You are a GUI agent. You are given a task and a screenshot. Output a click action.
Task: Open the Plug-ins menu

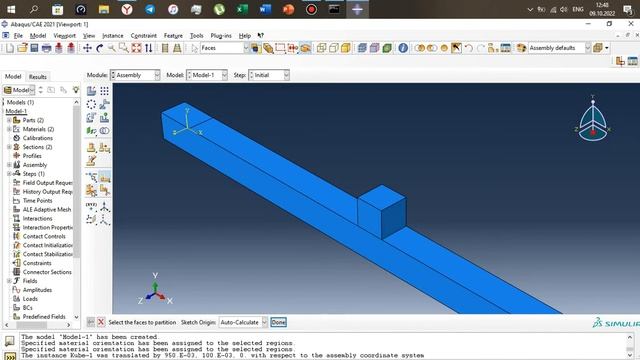tap(221, 36)
